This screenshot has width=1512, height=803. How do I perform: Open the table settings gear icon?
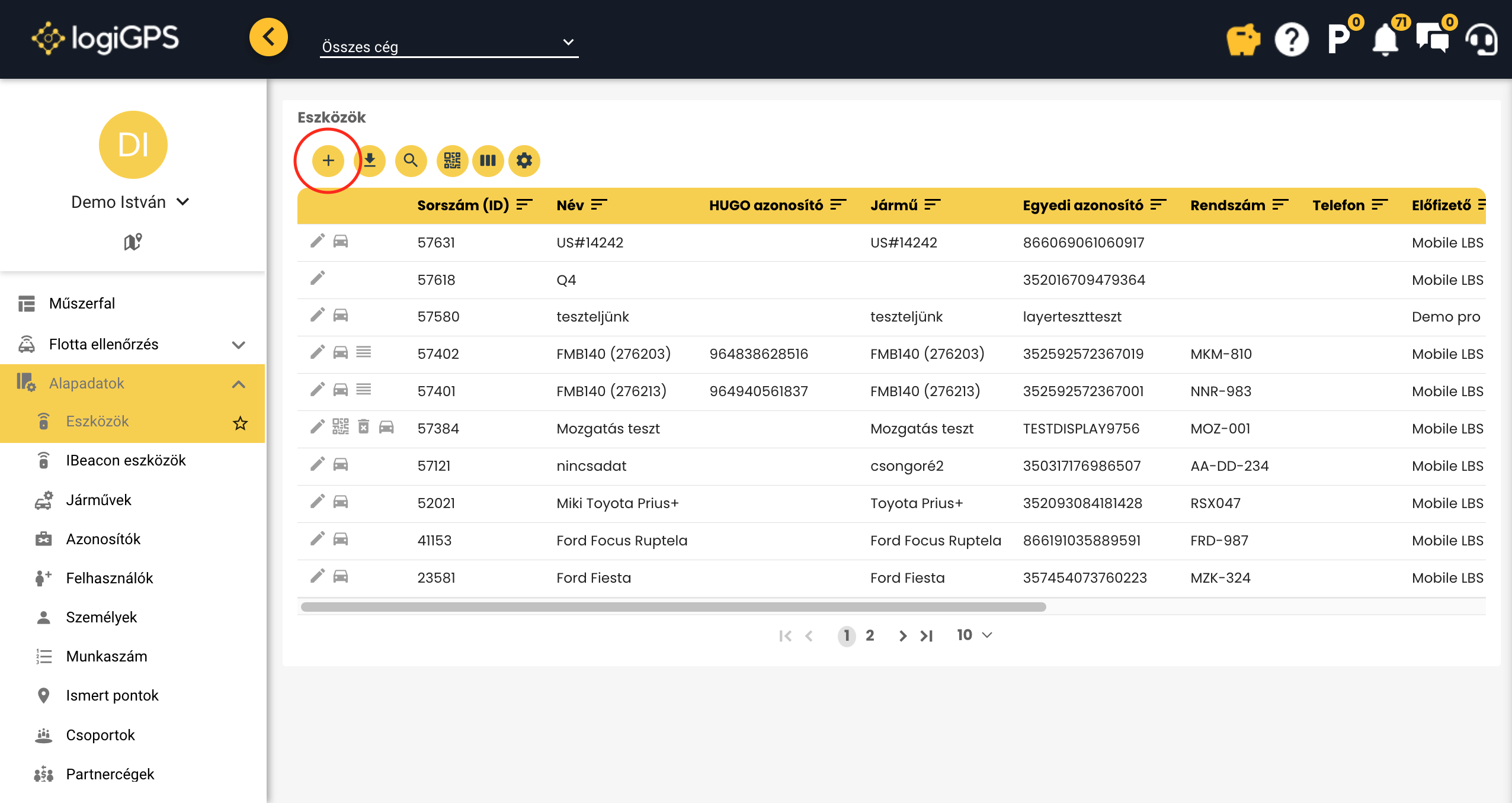pos(524,160)
